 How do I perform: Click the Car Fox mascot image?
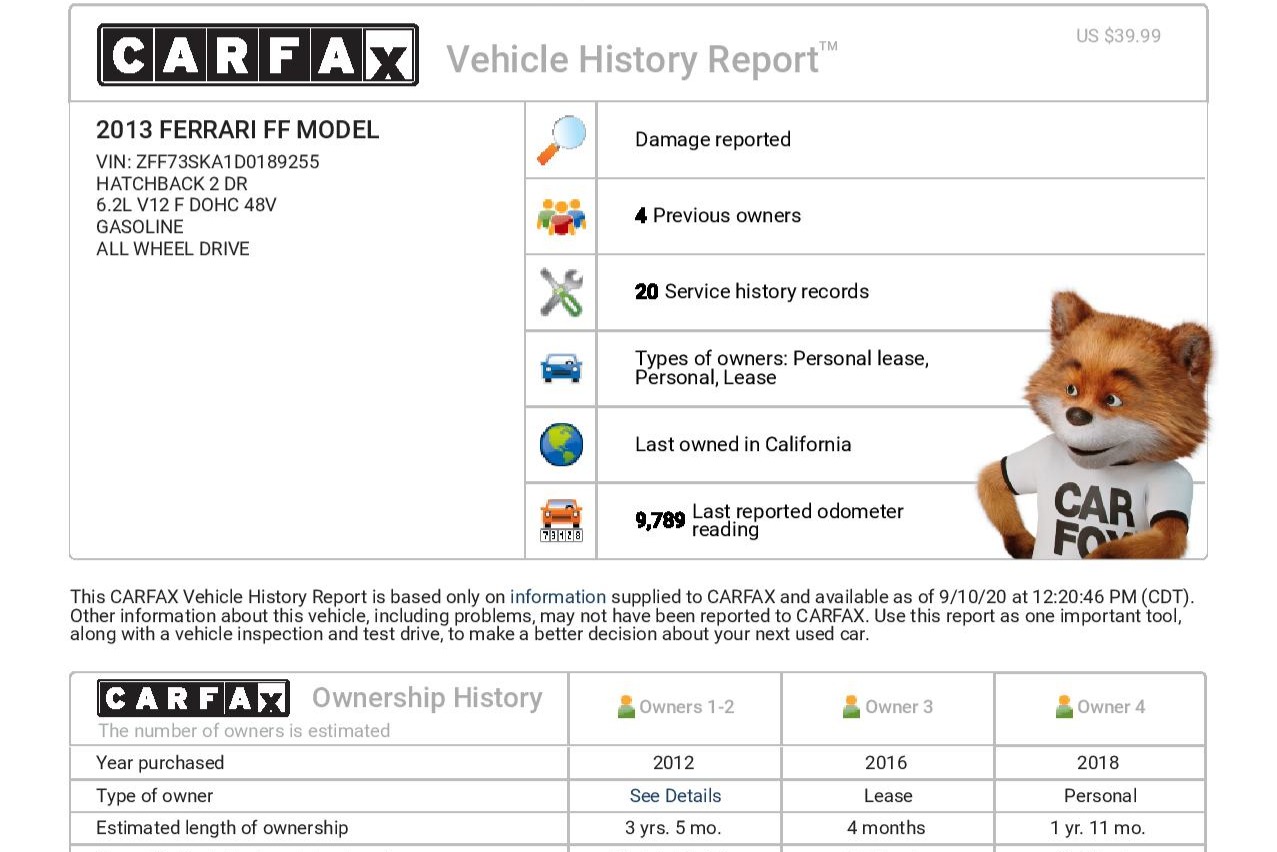(x=1093, y=425)
